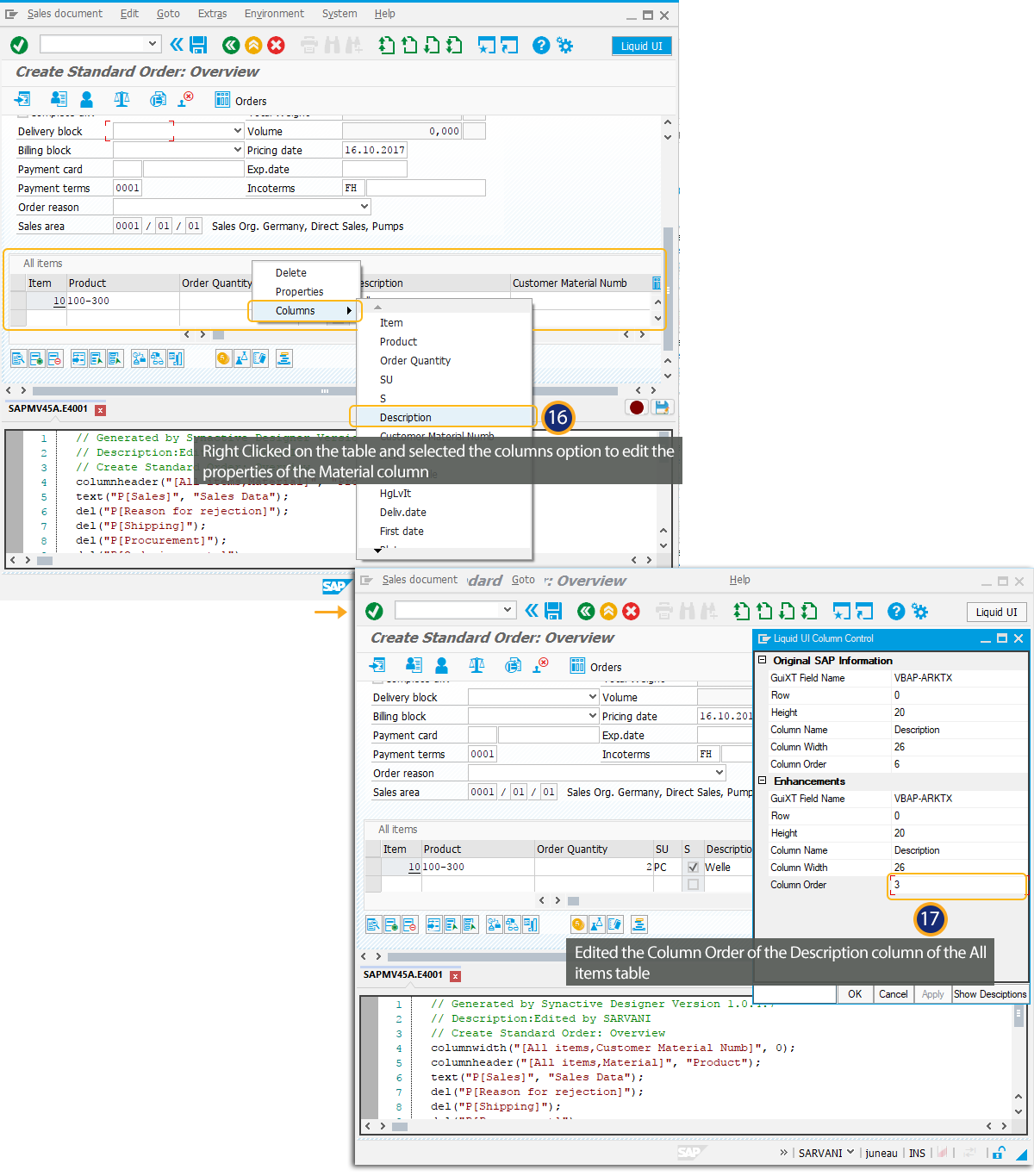The image size is (1034, 1176).
Task: Click the Welle description cell
Action: (726, 868)
